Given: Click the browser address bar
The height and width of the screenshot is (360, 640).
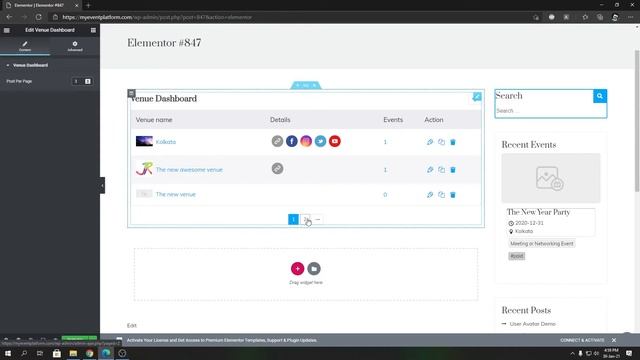Looking at the screenshot, I should coord(286,17).
